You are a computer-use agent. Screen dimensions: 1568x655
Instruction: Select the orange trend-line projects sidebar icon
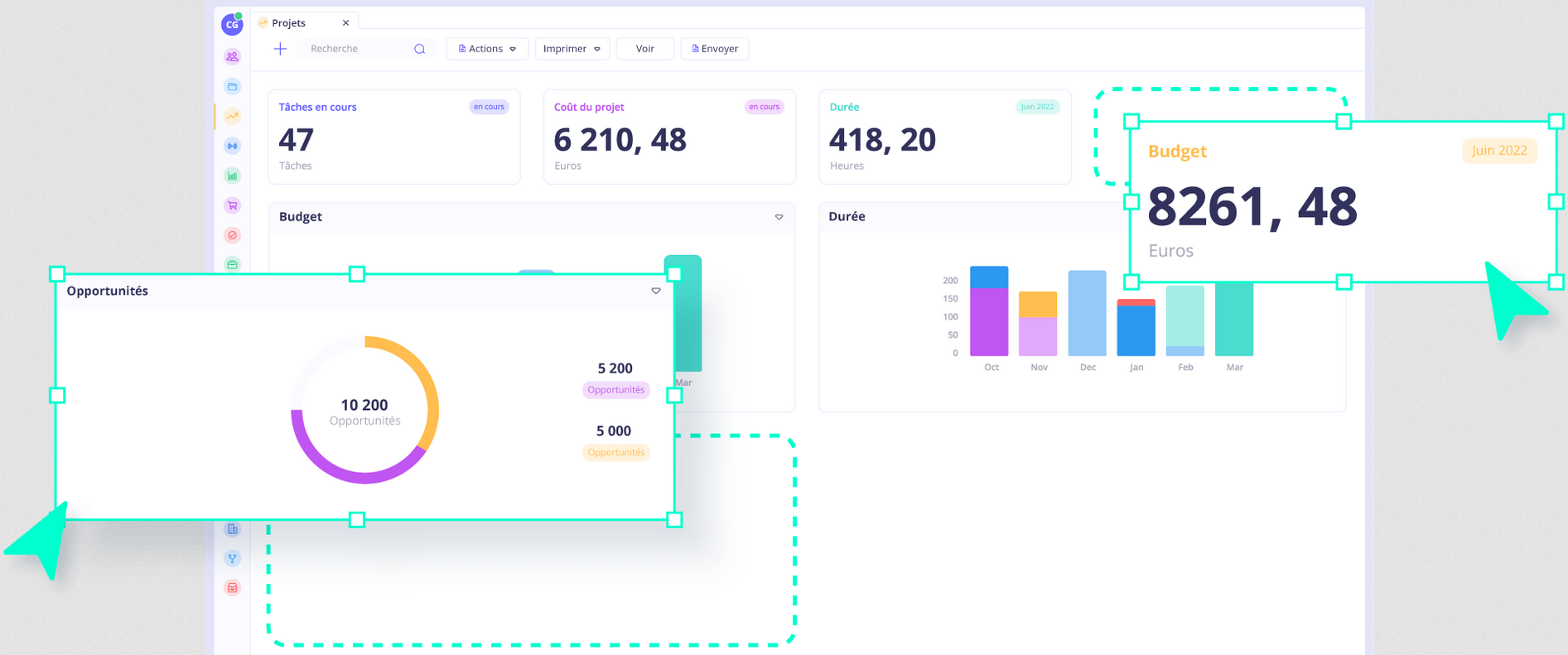tap(232, 117)
